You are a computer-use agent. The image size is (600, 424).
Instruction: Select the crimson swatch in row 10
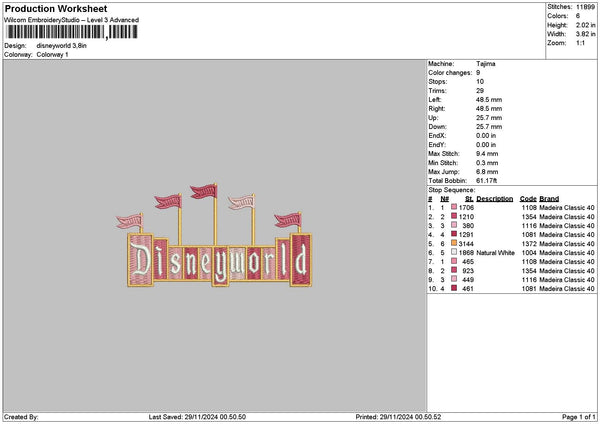point(454,288)
